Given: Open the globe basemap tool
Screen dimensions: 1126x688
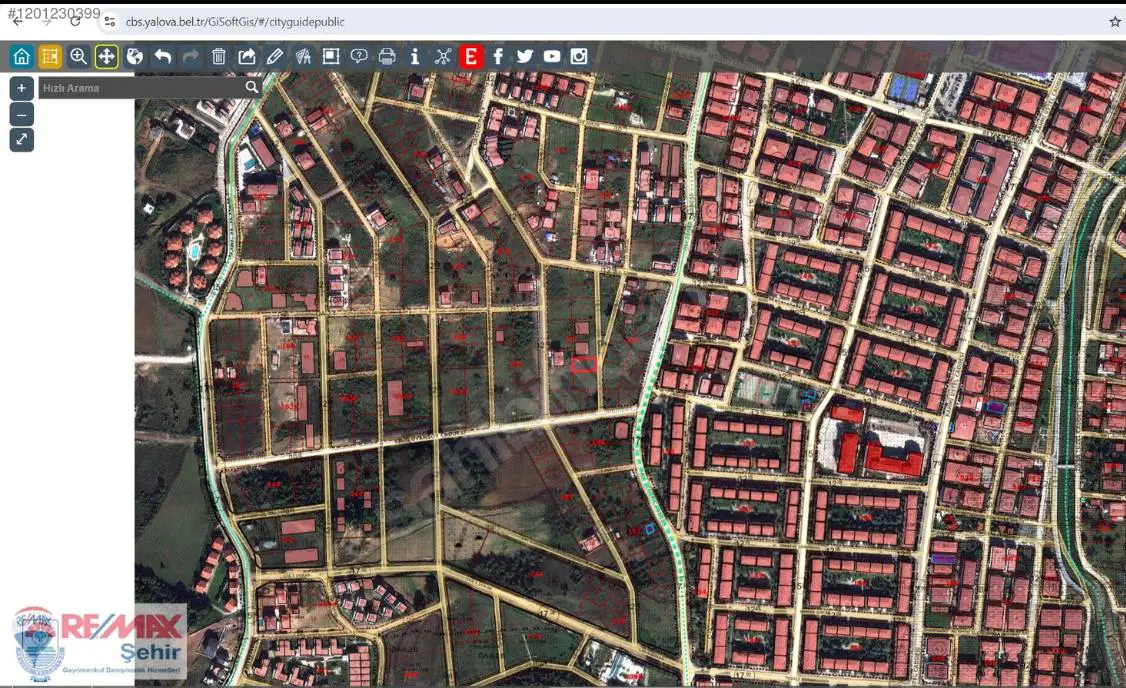Looking at the screenshot, I should (134, 56).
